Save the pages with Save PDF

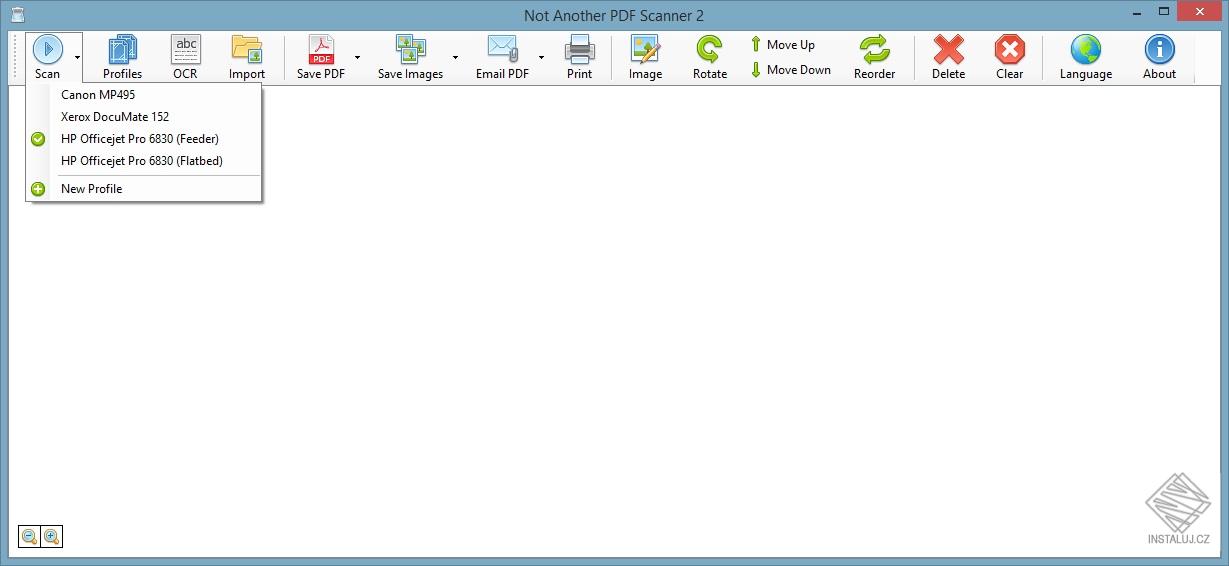(x=321, y=57)
